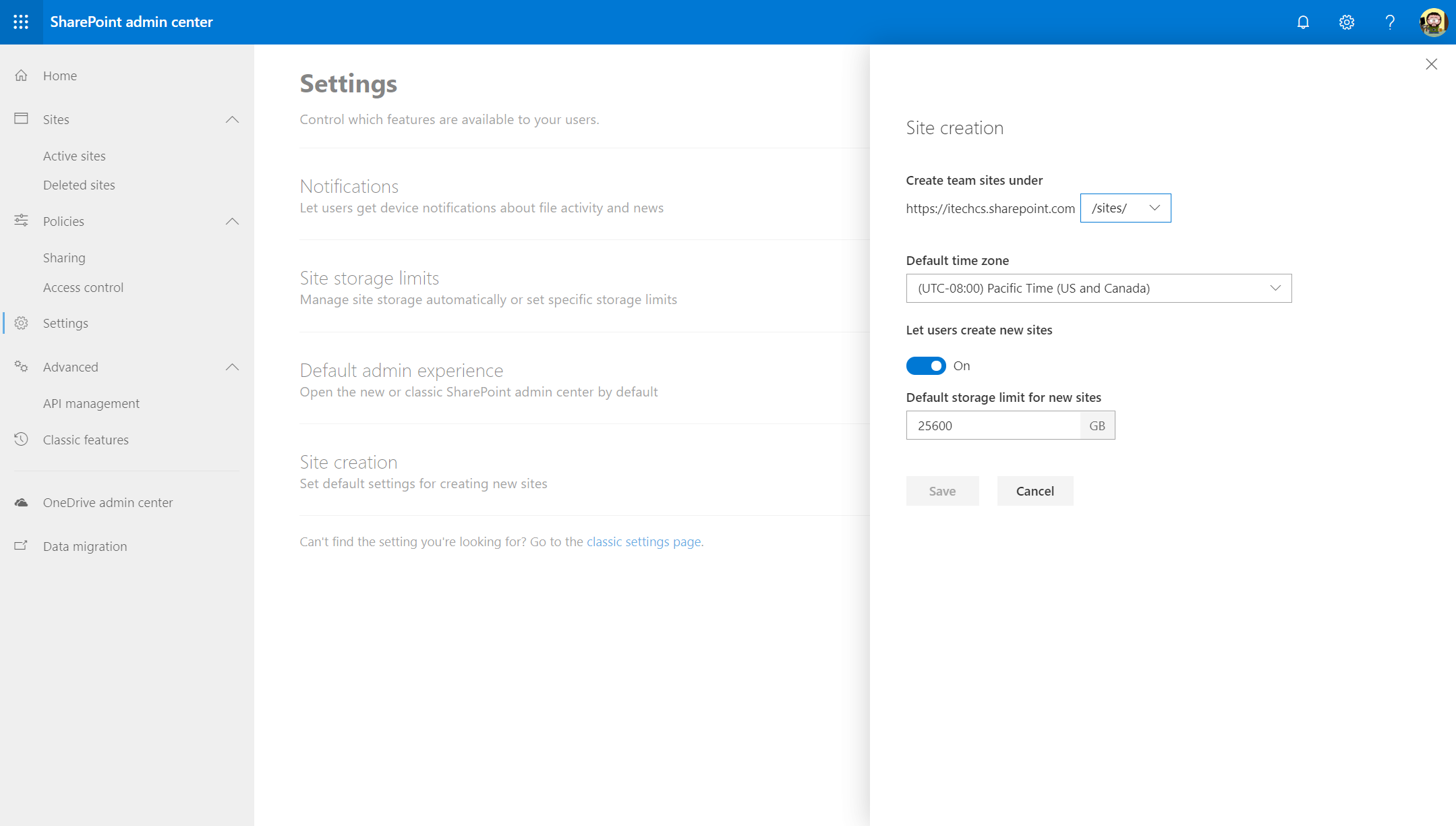Open the /sites/ path dropdown

pyautogui.click(x=1125, y=208)
